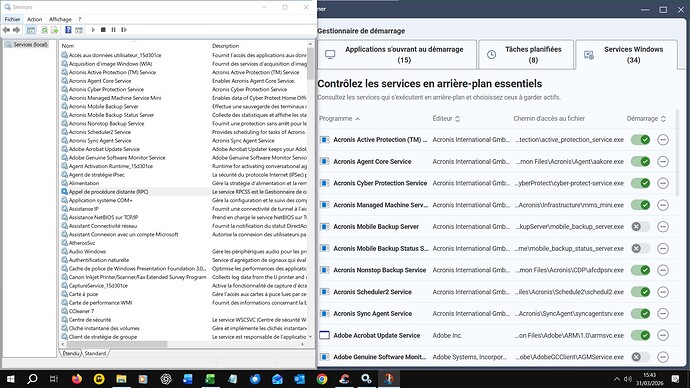Image resolution: width=690 pixels, height=388 pixels.
Task: Sort by the Démarrage column header
Action: click(x=646, y=119)
